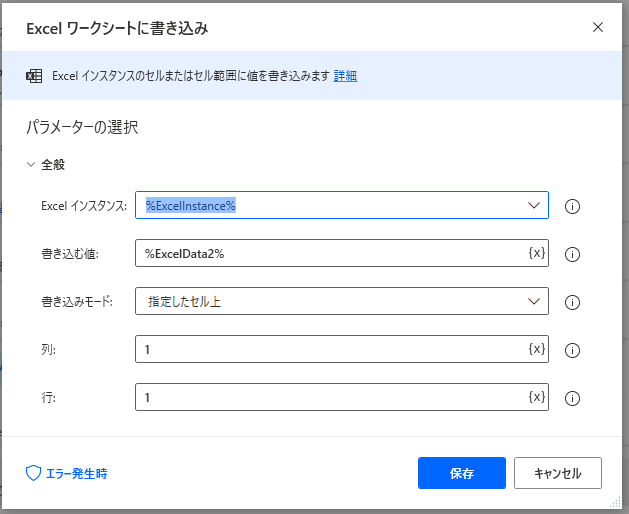Click info icon beside 行 field
The image size is (629, 514).
[572, 398]
